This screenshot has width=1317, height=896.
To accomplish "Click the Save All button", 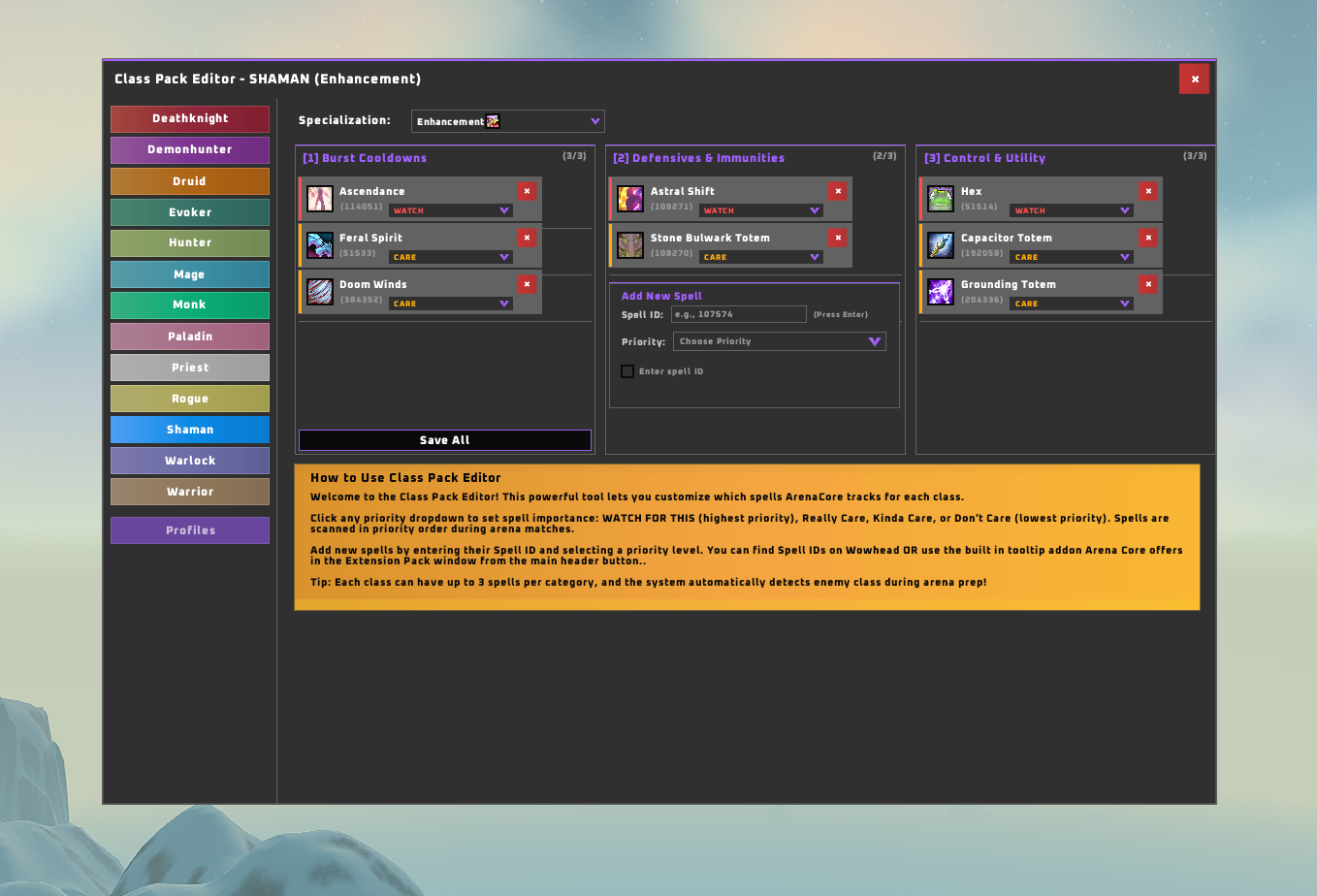I will click(x=444, y=439).
